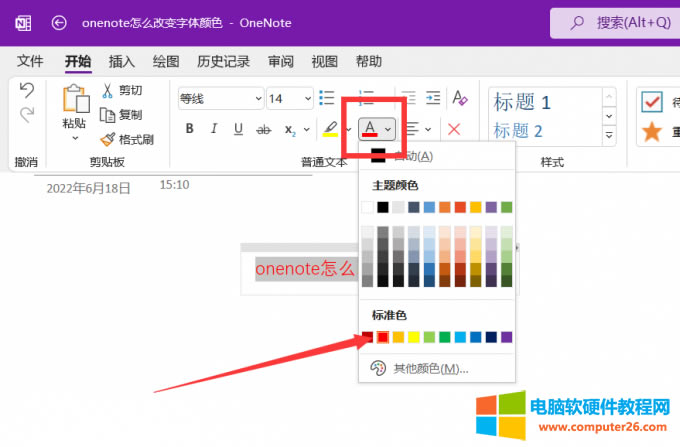Screen dimensions: 680x447
Task: Click the bulleted list icon
Action: (x=326, y=98)
